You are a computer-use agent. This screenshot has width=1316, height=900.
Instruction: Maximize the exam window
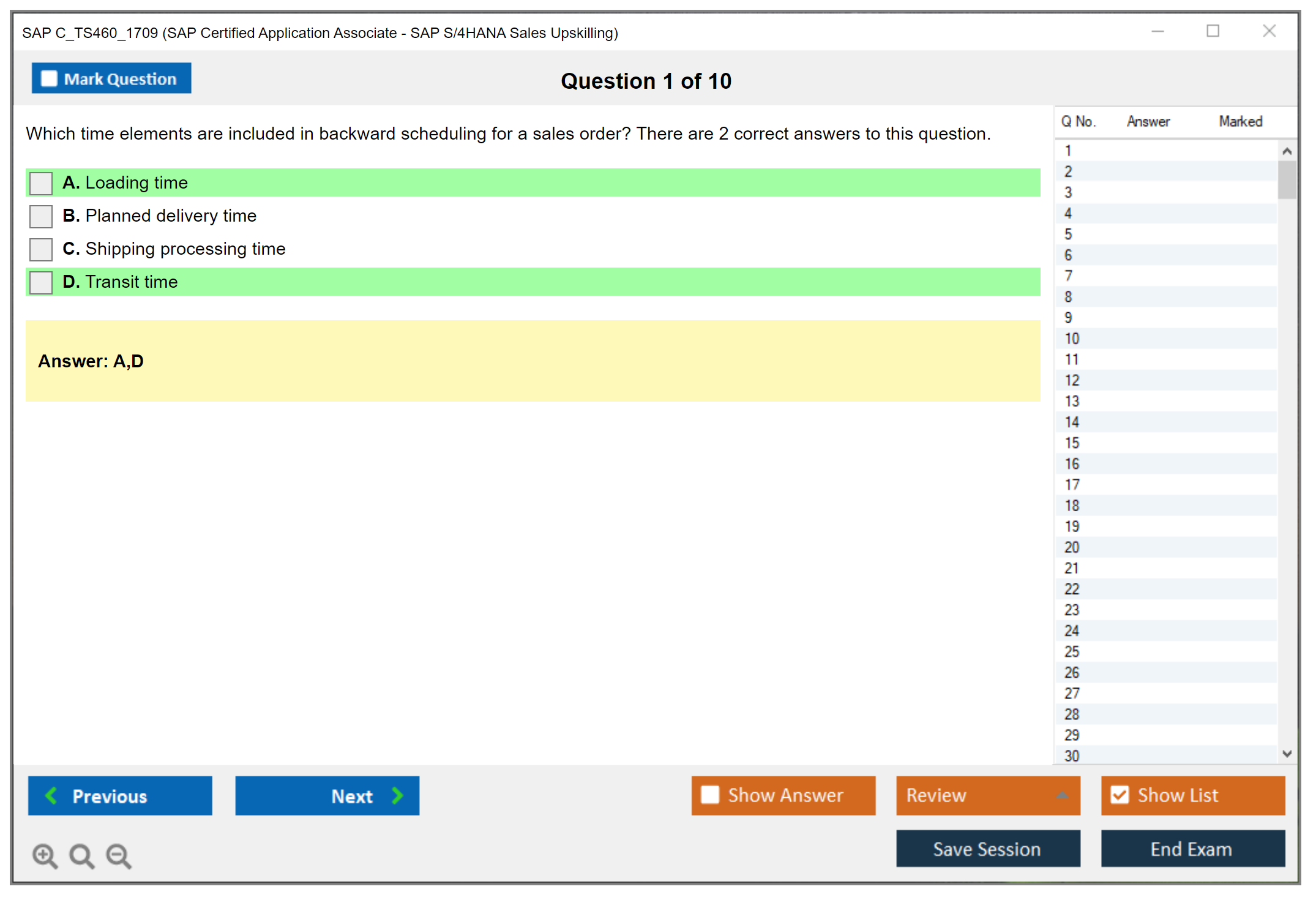[x=1213, y=31]
